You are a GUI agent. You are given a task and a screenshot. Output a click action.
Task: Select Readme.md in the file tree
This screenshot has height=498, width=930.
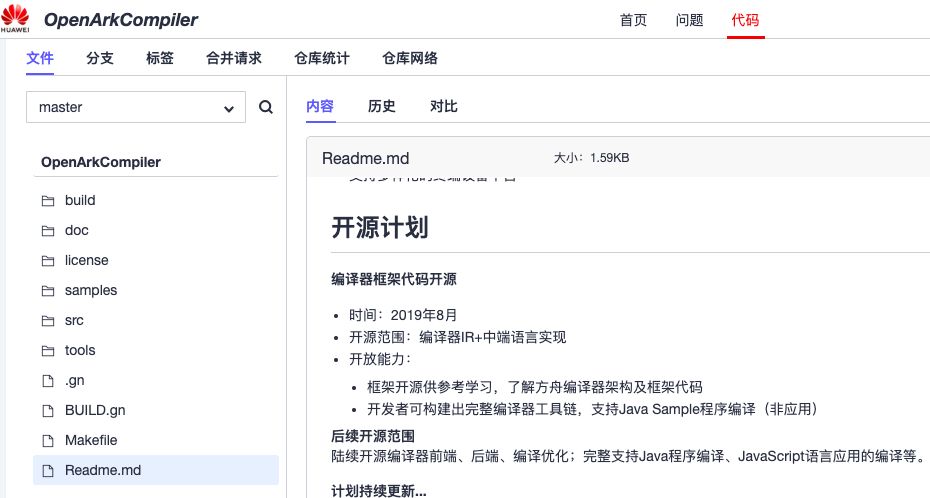coord(155,470)
